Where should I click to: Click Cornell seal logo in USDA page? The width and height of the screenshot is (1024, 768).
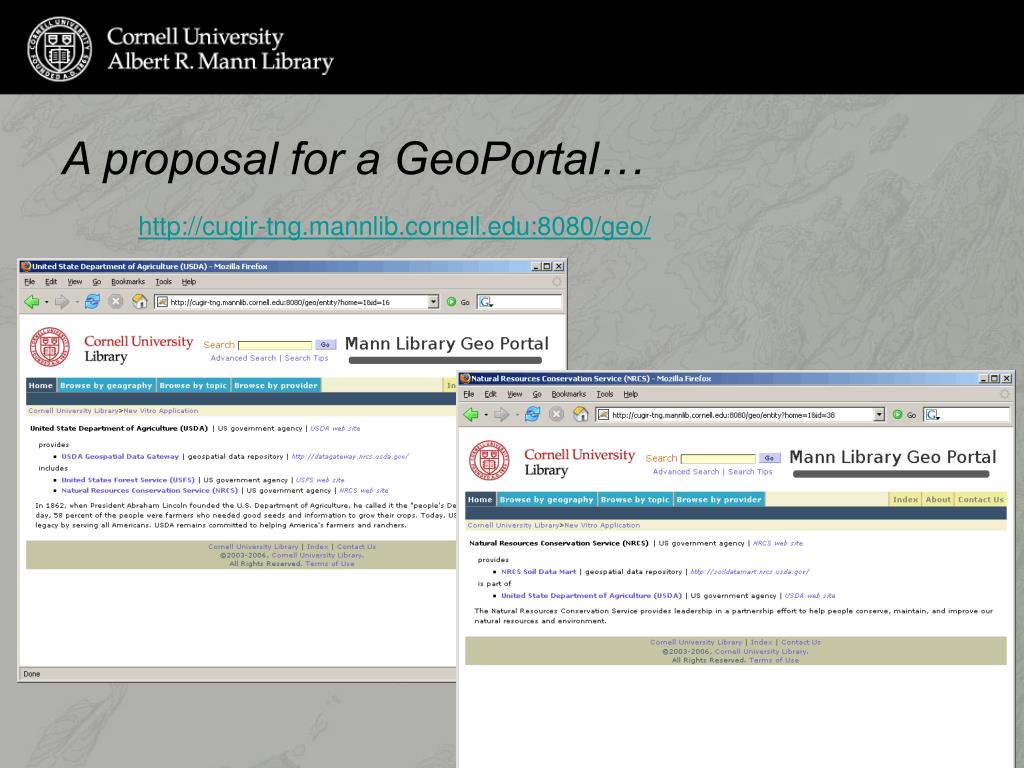click(x=50, y=347)
